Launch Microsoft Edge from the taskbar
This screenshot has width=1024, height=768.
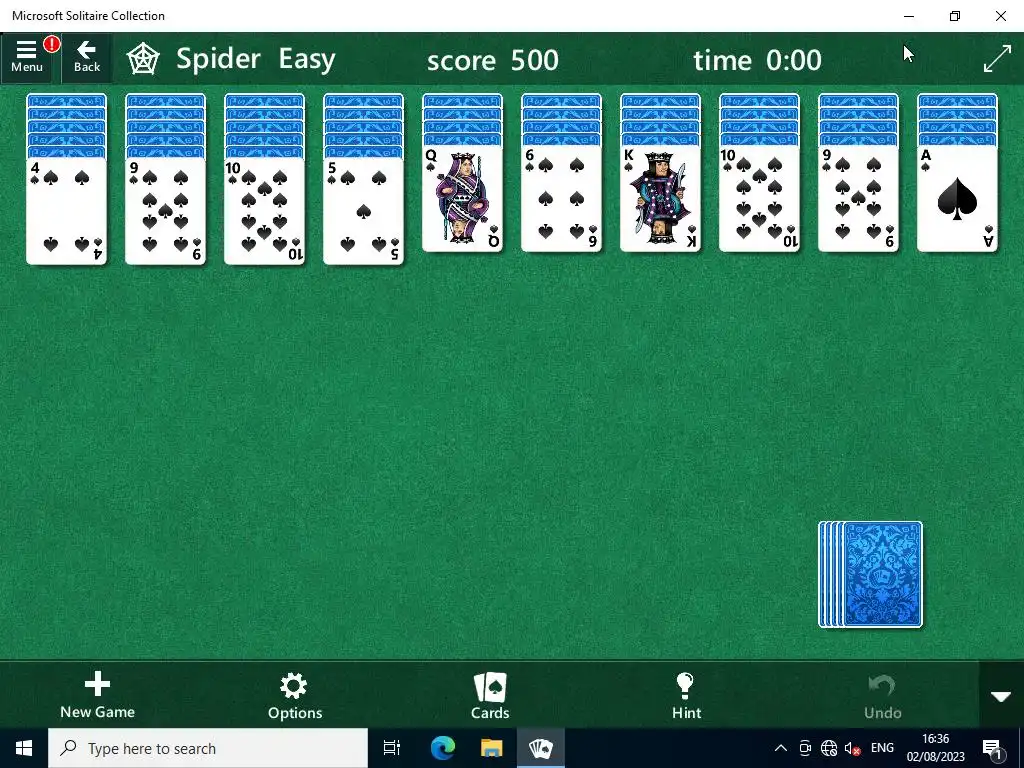coord(442,748)
